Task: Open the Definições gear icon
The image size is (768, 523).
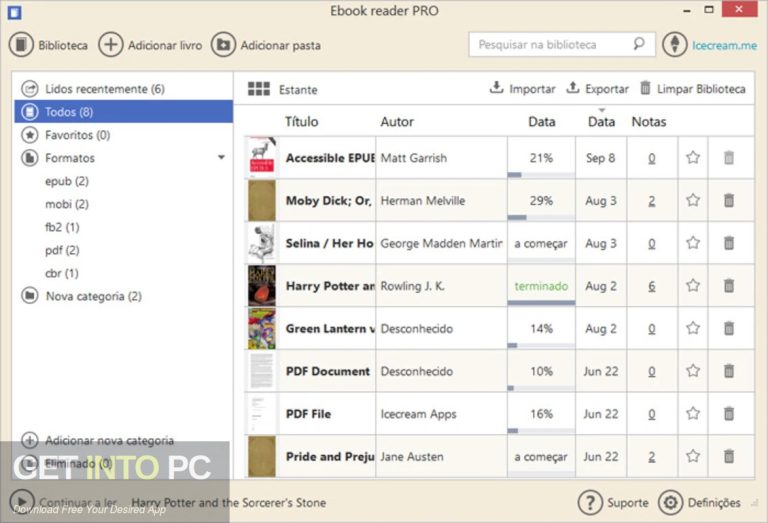Action: click(x=670, y=502)
